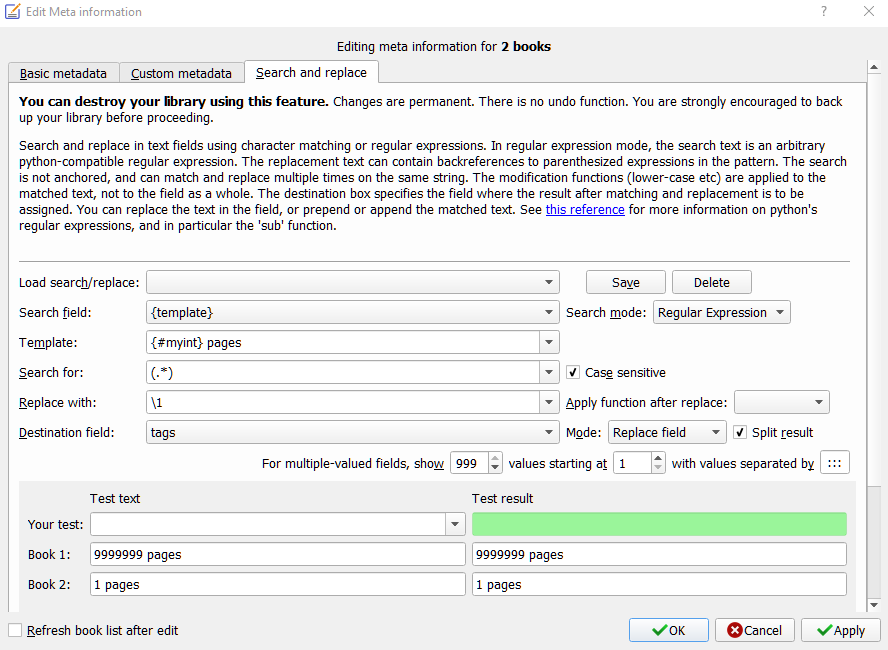This screenshot has width=888, height=650.
Task: Click the question mark help icon
Action: click(x=824, y=12)
